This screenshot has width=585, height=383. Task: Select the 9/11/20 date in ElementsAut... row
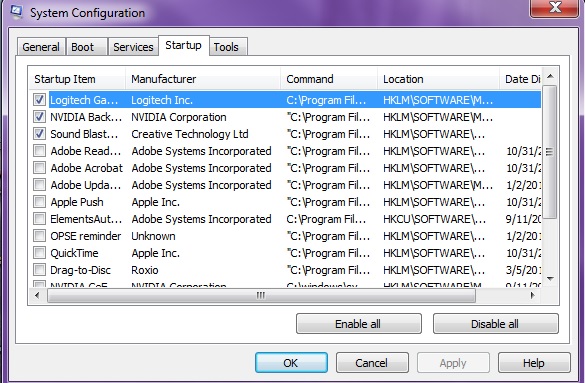pyautogui.click(x=523, y=219)
